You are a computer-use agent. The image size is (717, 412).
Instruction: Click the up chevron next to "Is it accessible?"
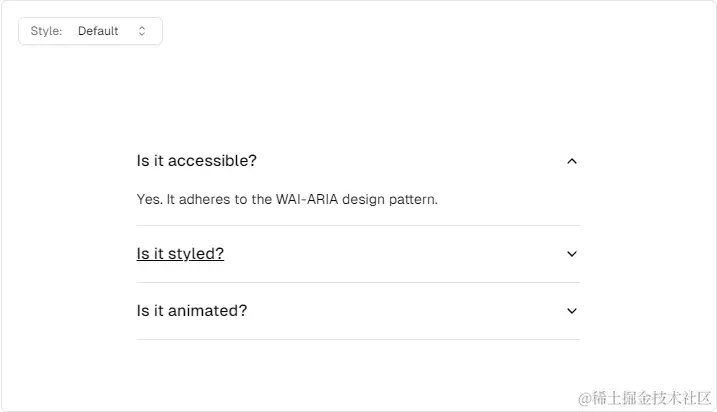pos(572,161)
